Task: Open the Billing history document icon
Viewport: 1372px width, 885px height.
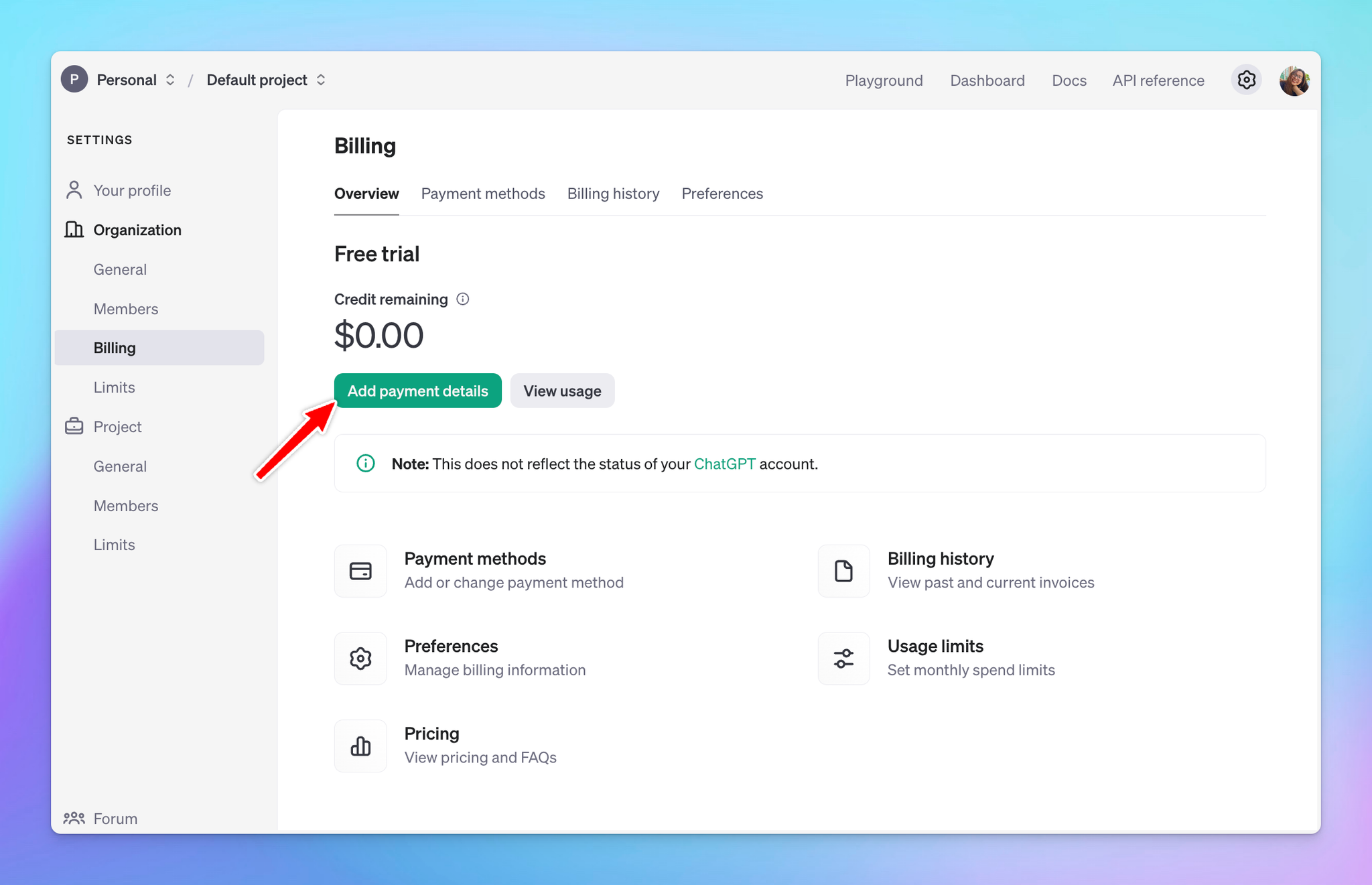Action: (x=843, y=571)
